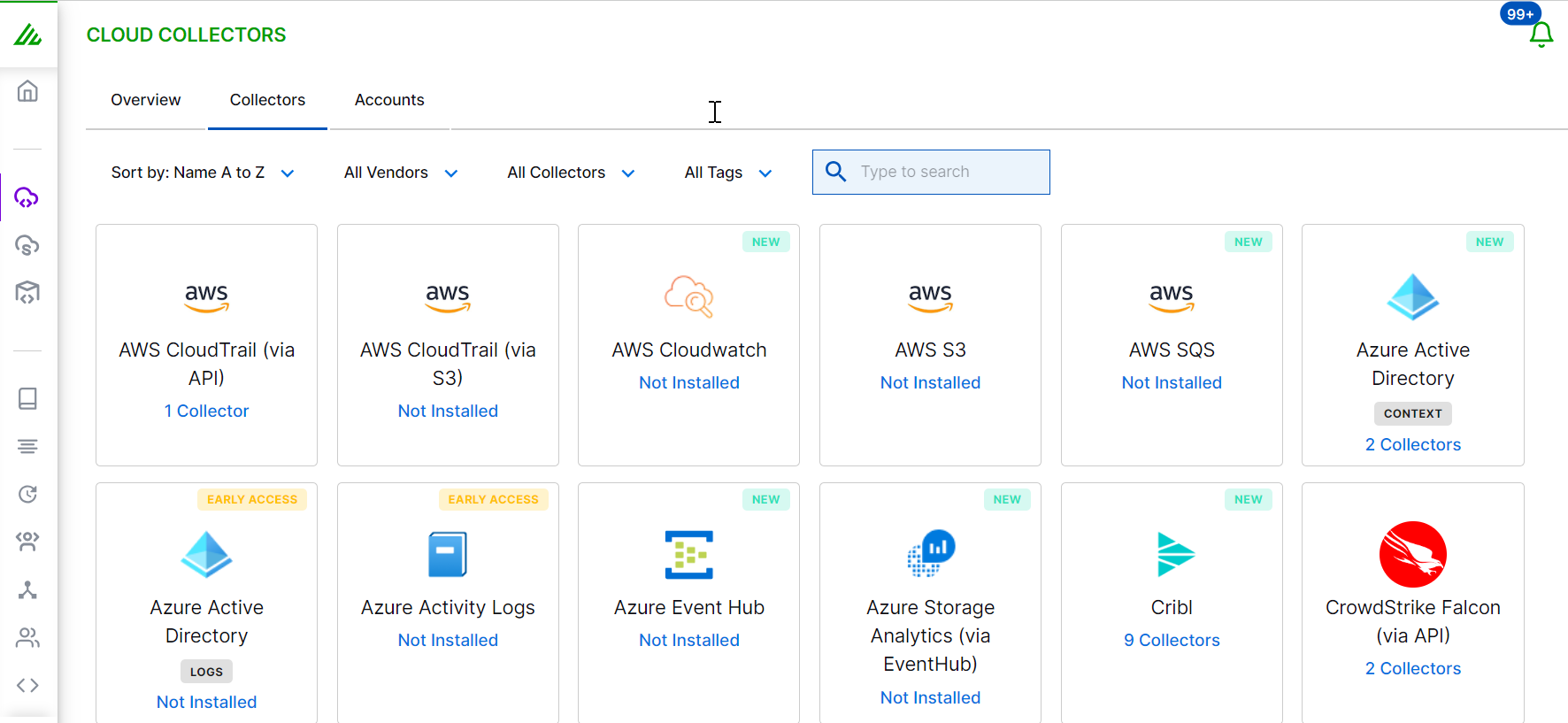Open the clock refresh icon in sidebar
This screenshot has height=723, width=1568.
pos(27,494)
